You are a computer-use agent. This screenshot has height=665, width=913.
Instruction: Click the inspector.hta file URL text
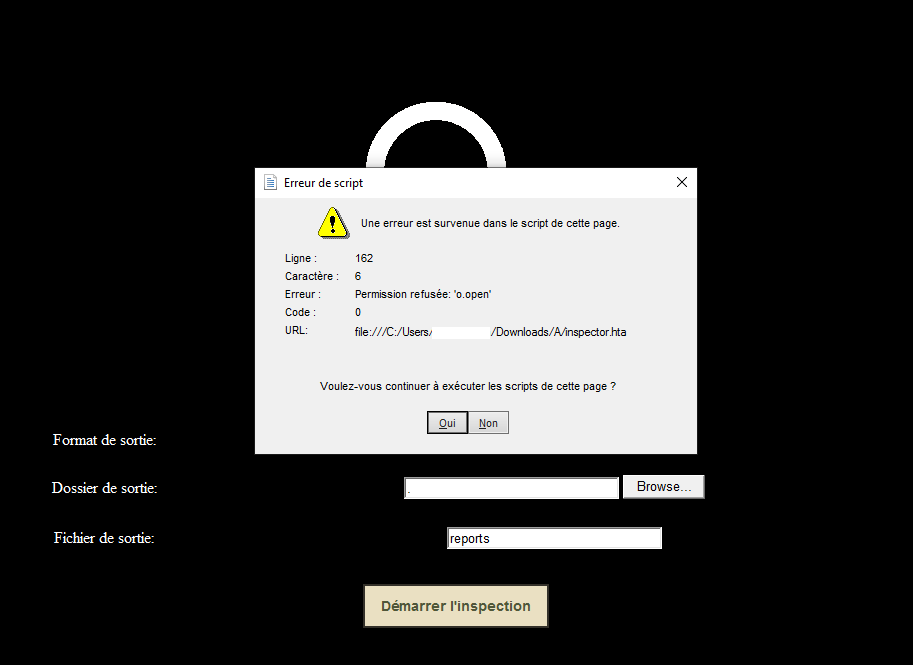(490, 332)
